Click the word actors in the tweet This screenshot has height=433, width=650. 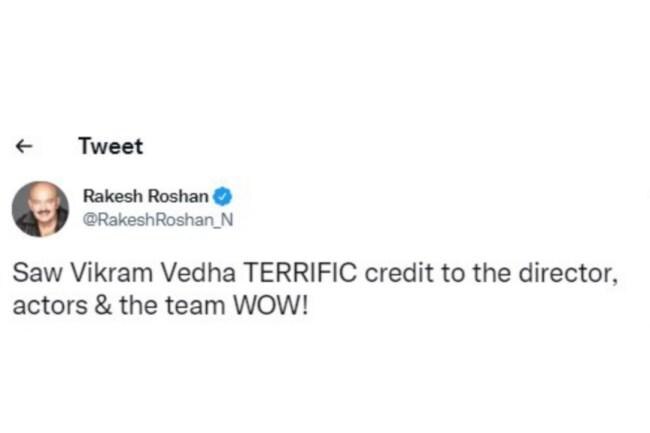coord(45,303)
